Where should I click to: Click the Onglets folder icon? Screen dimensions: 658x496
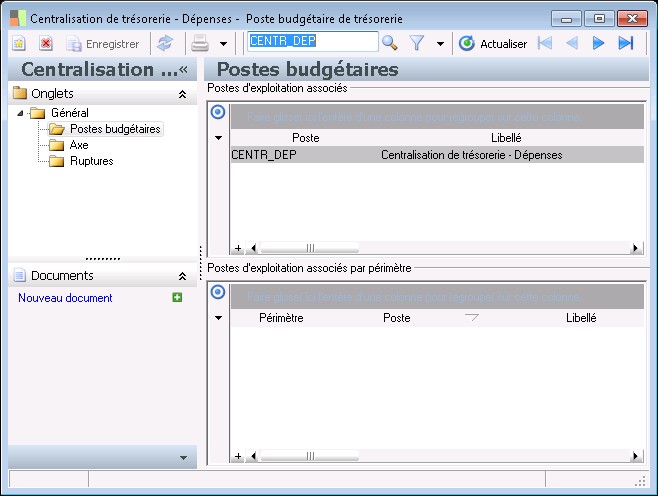coord(19,93)
